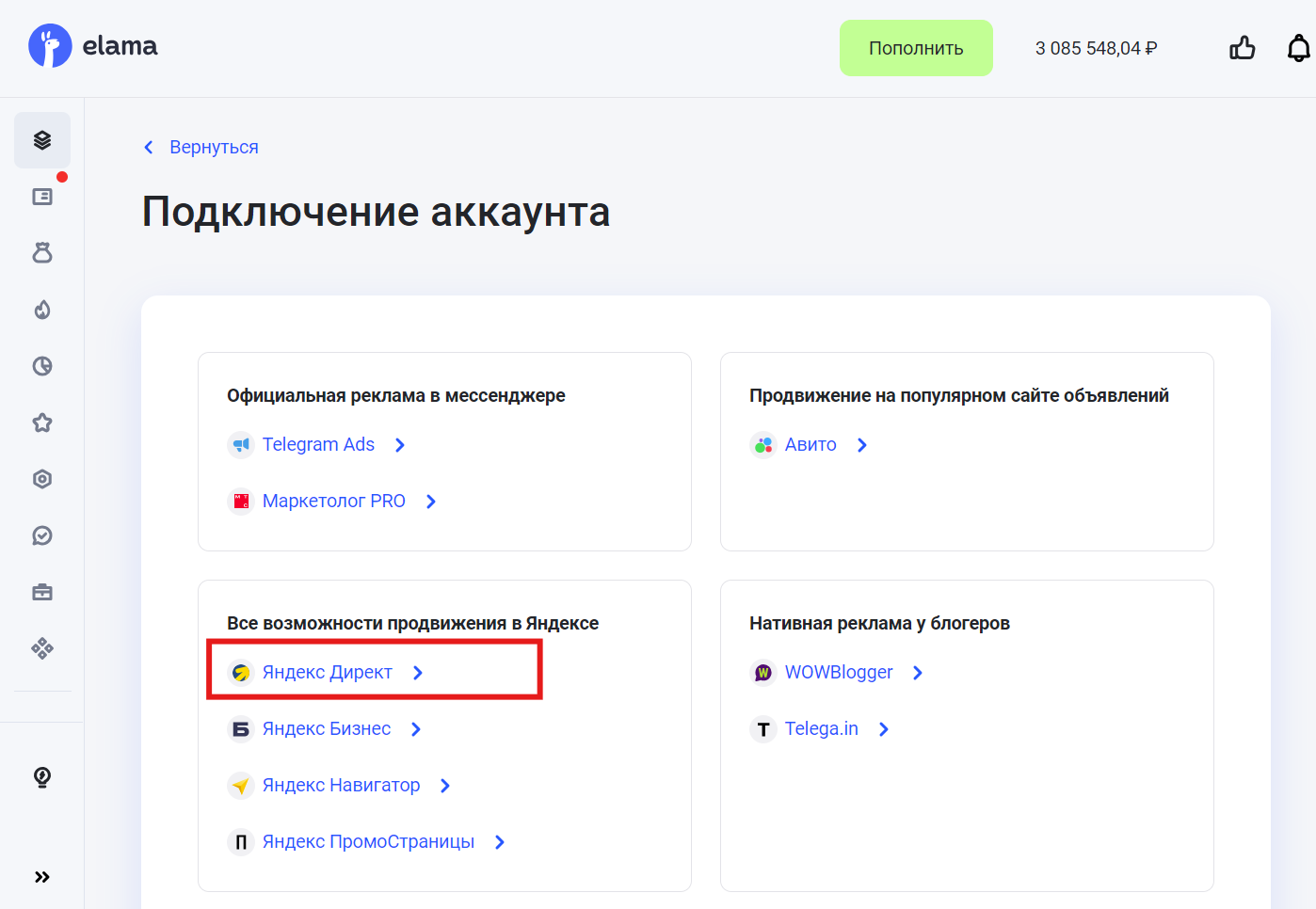Click the elama brand name text
The width and height of the screenshot is (1316, 909).
click(120, 46)
